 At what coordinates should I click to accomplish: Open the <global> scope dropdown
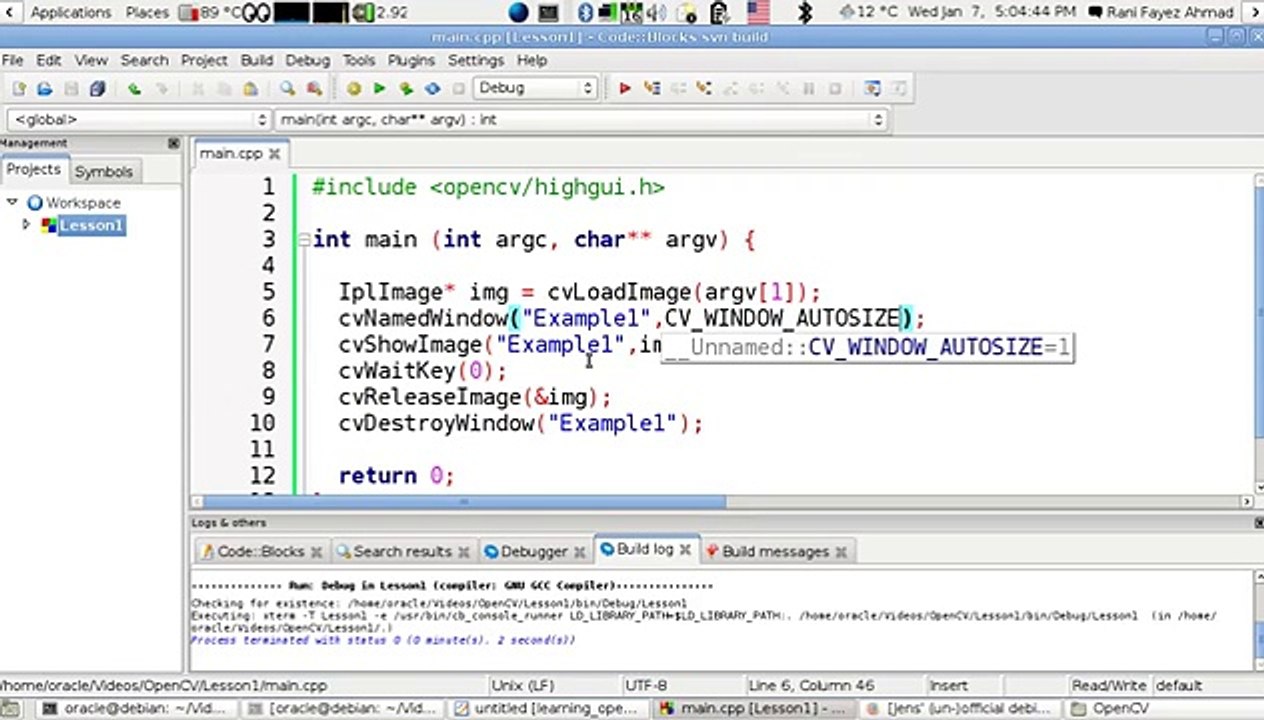[x=137, y=120]
